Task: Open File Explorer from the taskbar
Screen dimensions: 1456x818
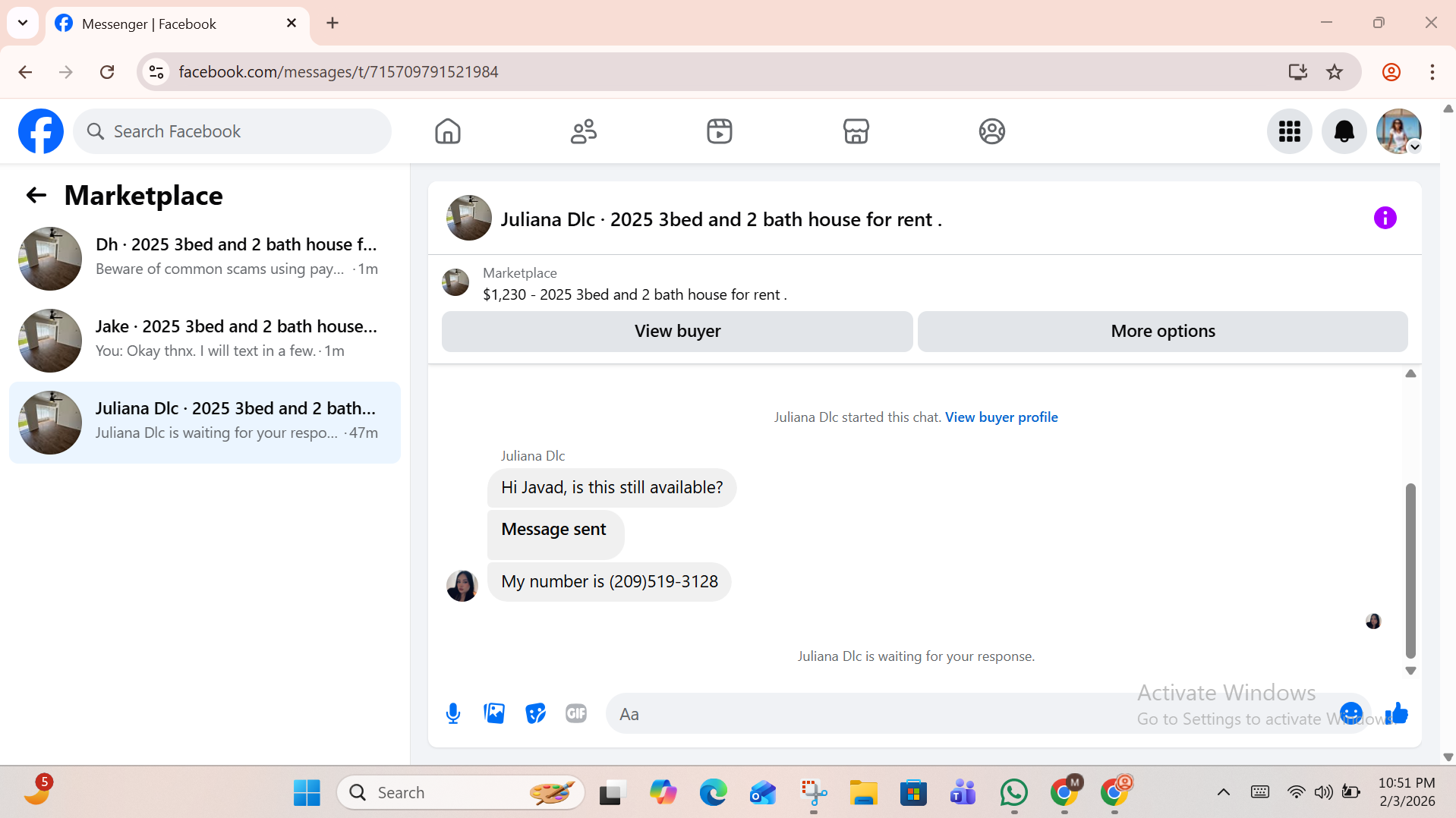Action: (x=863, y=793)
